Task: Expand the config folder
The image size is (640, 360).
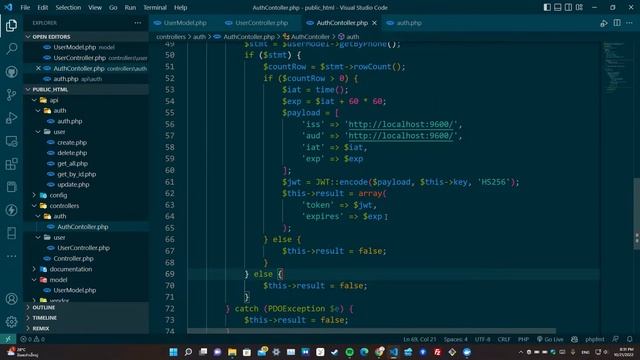Action: (34, 195)
